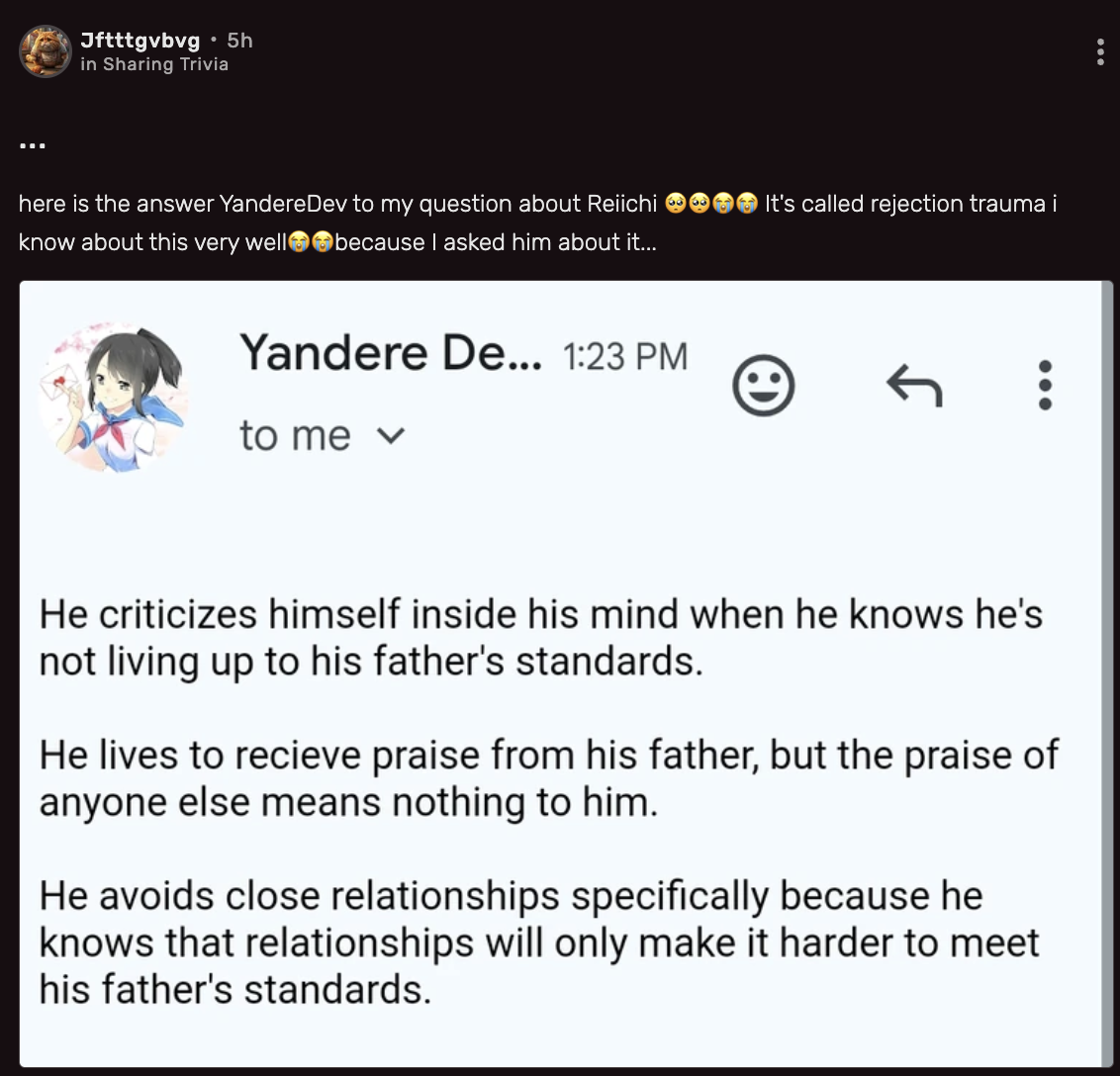Open the email's vertical three-dot menu

coord(1045,385)
